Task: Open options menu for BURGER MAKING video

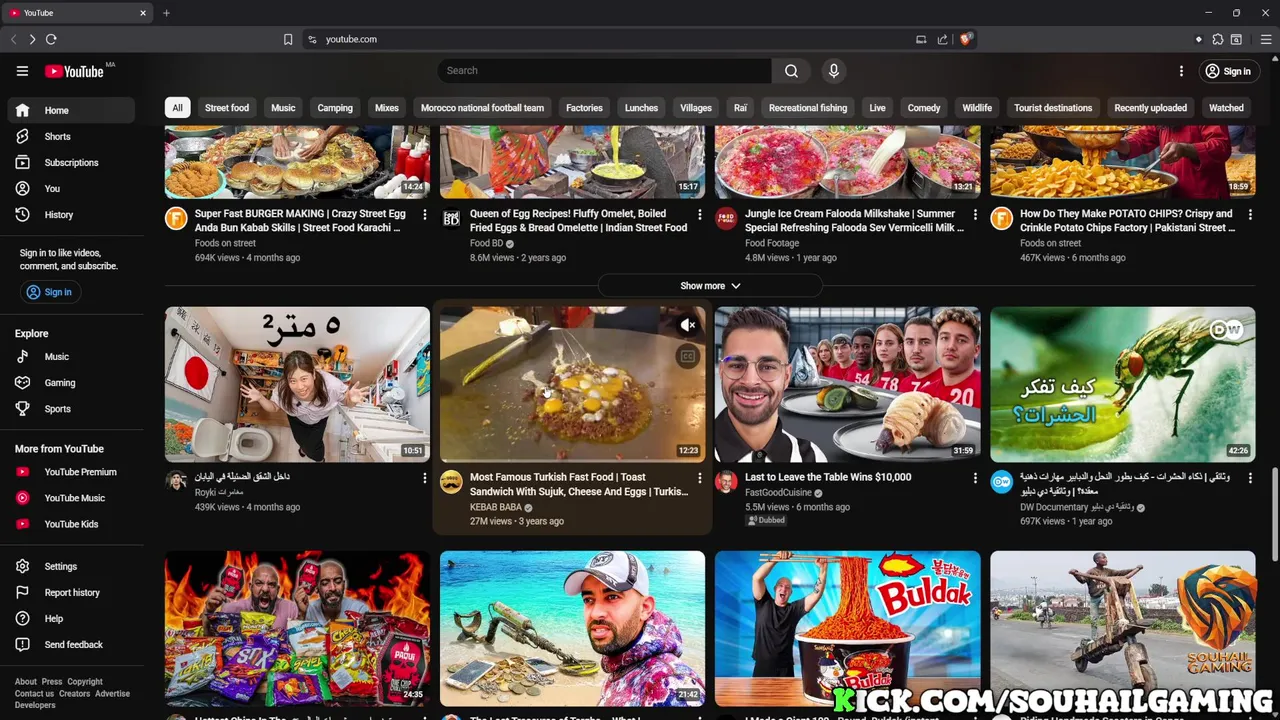Action: tap(424, 215)
